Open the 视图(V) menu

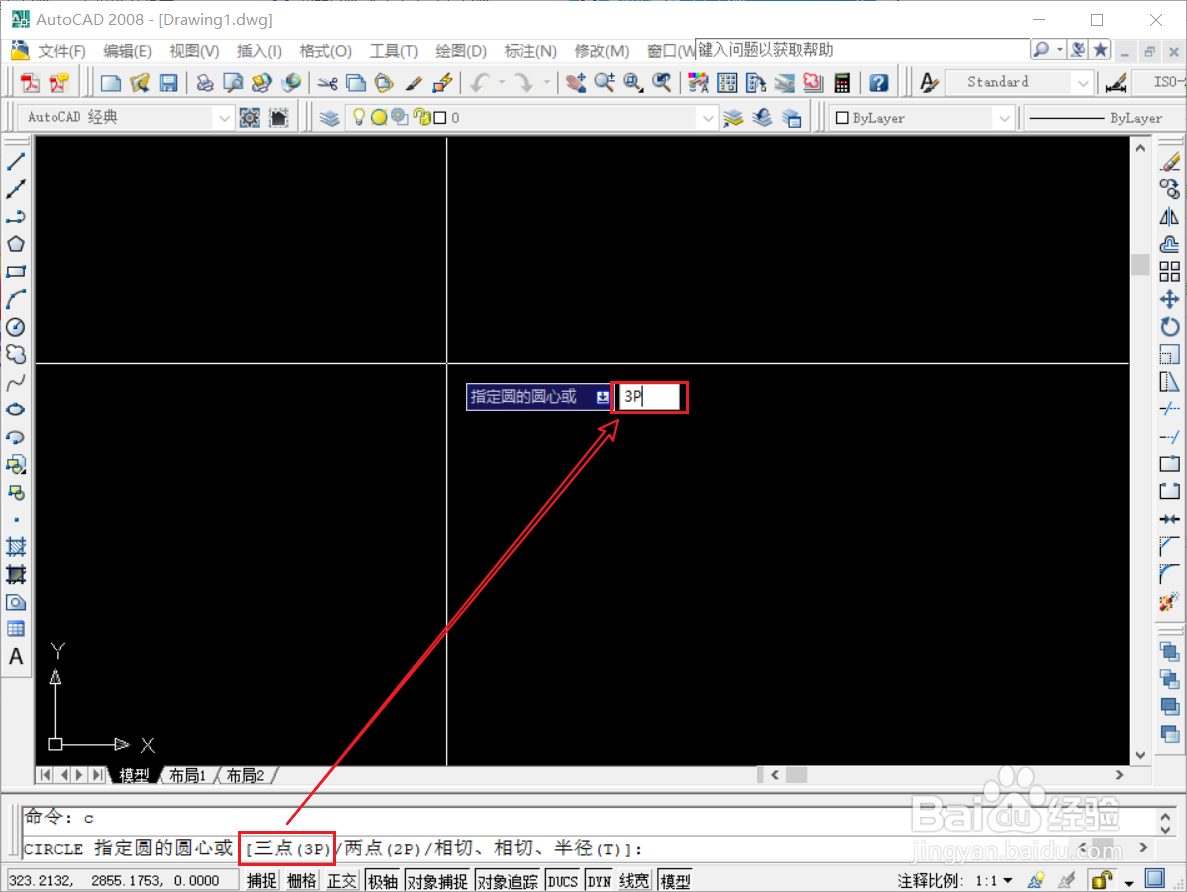tap(195, 51)
